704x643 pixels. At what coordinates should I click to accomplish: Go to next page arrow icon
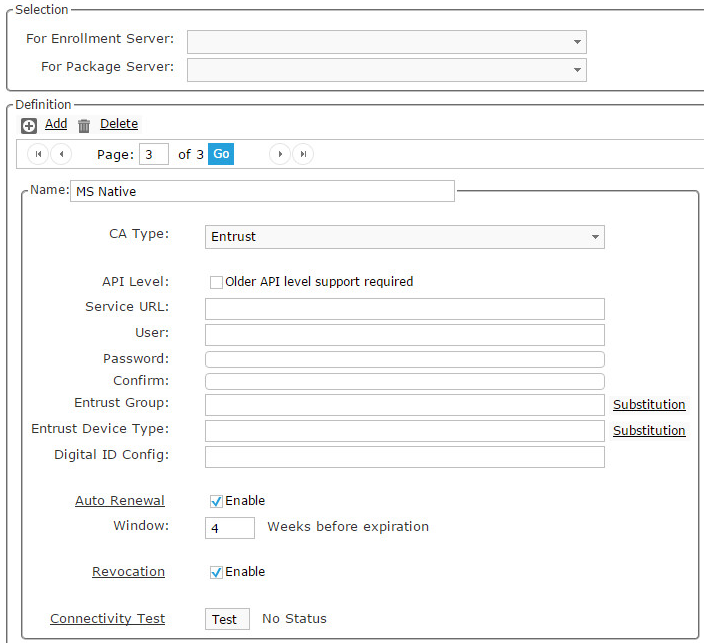click(x=280, y=154)
